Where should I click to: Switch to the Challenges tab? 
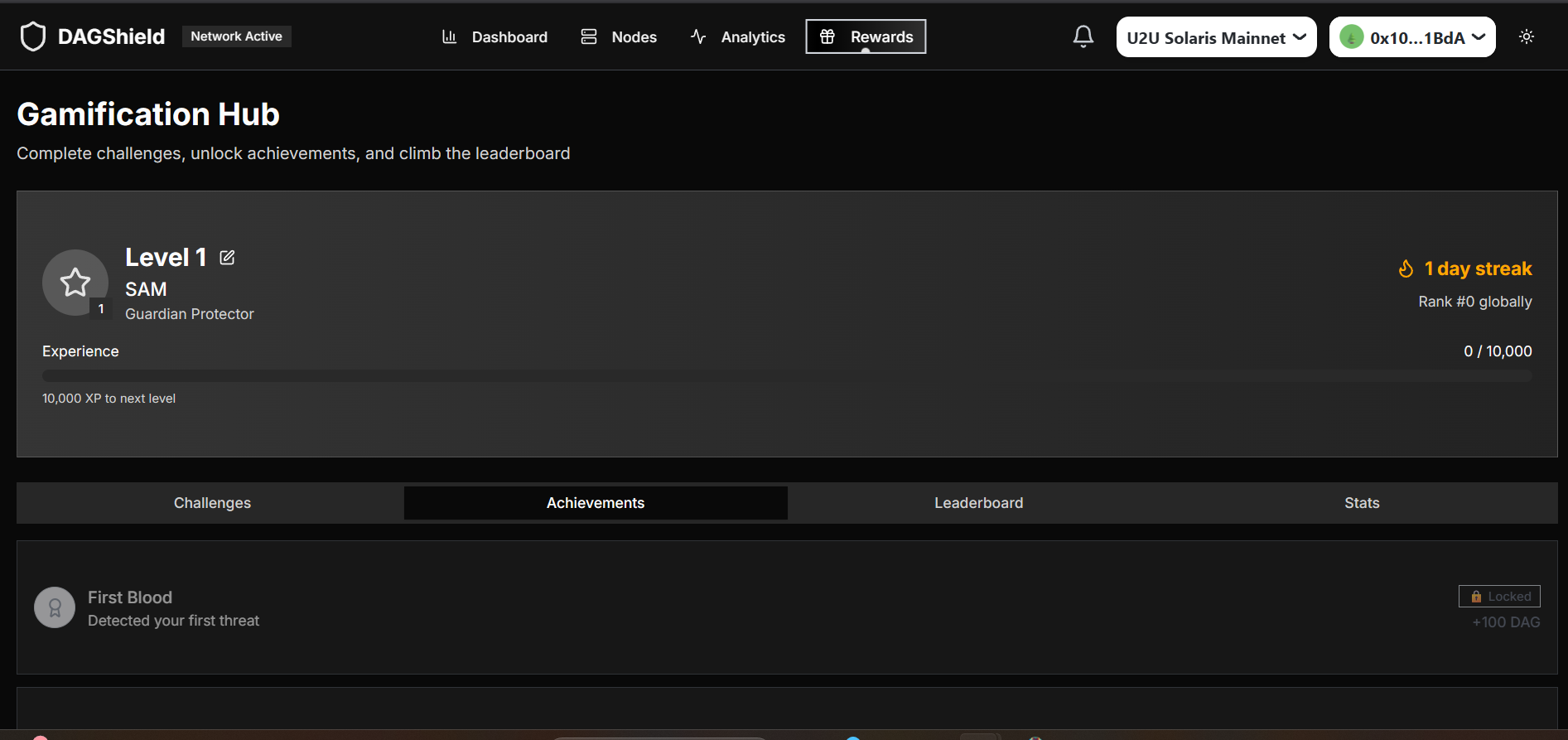[x=212, y=503]
